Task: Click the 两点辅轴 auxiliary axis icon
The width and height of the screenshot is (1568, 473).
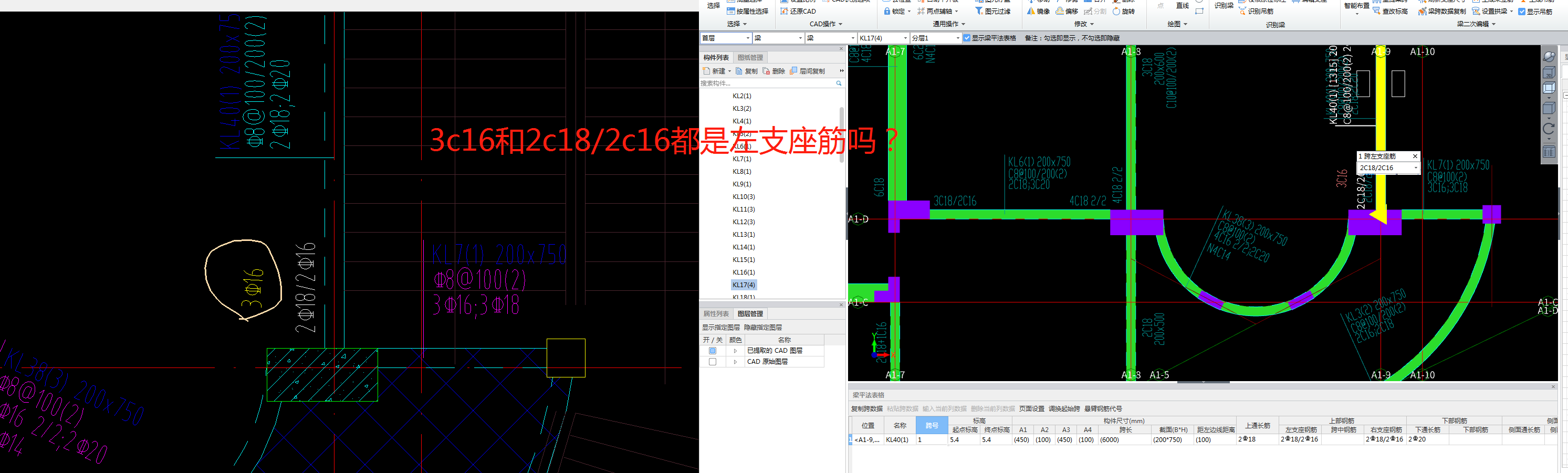Action: pyautogui.click(x=921, y=12)
